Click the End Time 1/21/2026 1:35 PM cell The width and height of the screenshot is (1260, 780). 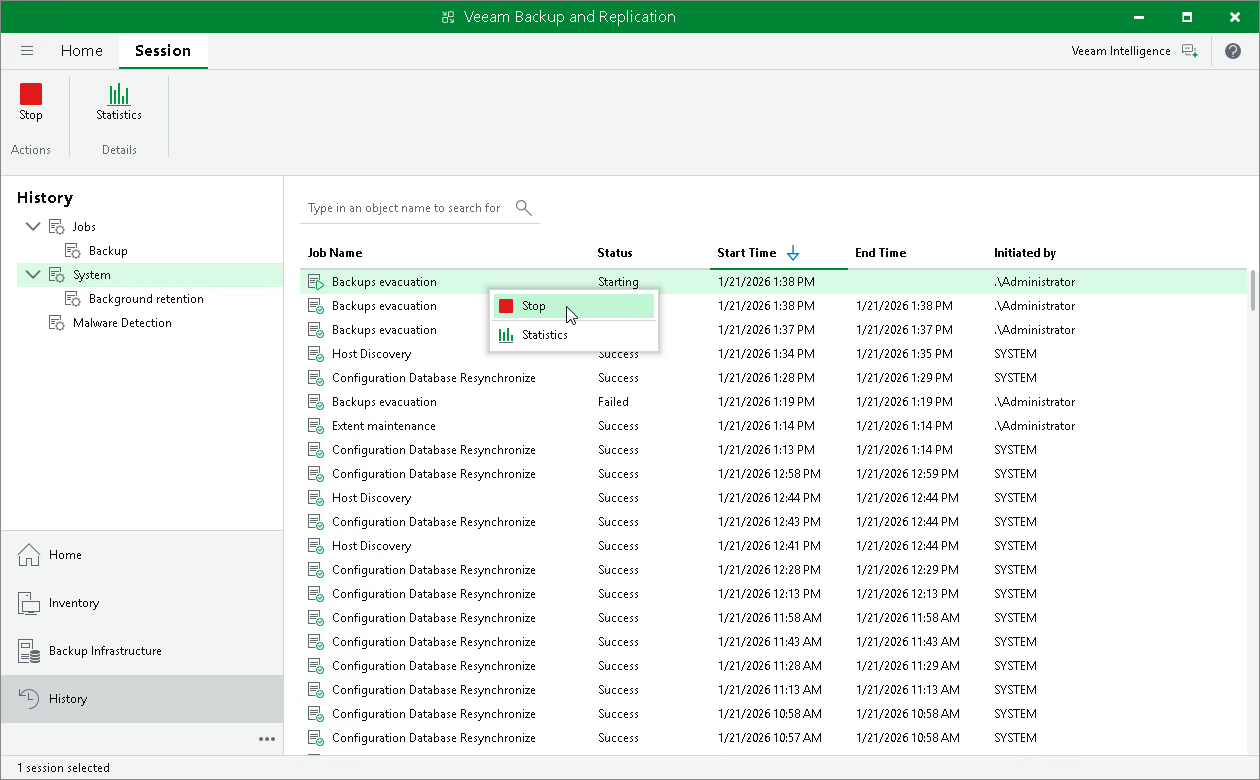pyautogui.click(x=904, y=354)
